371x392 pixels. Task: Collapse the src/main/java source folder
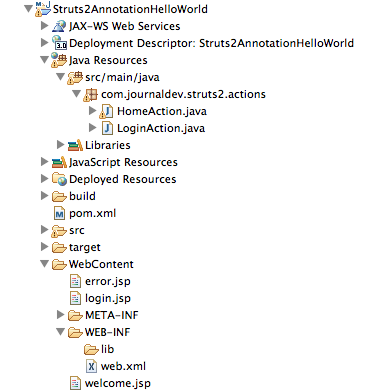click(x=60, y=77)
